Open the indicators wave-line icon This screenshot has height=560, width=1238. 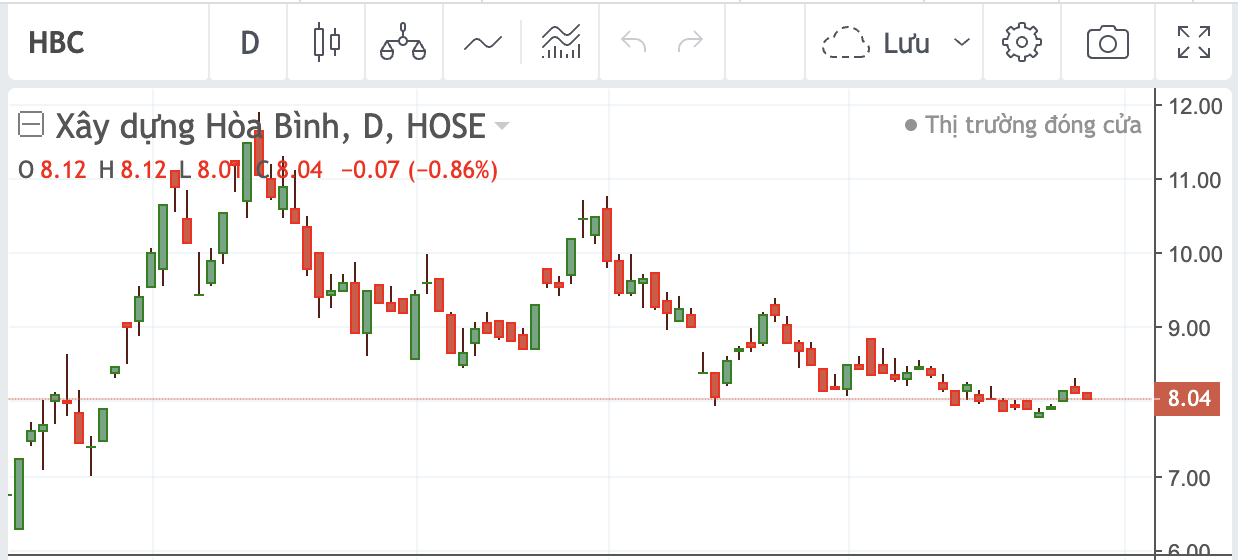(x=482, y=43)
